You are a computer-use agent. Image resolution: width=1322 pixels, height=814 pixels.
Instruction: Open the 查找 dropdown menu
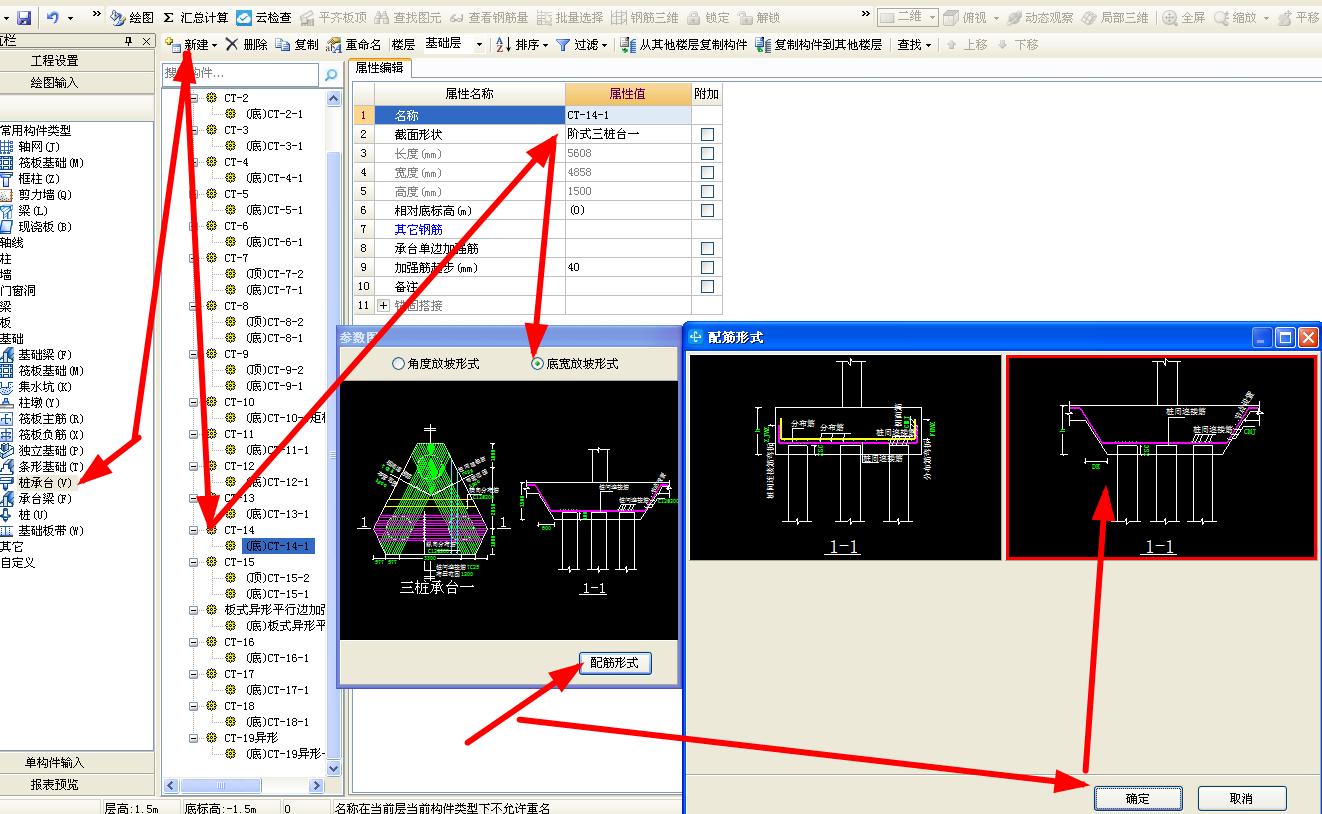[914, 45]
